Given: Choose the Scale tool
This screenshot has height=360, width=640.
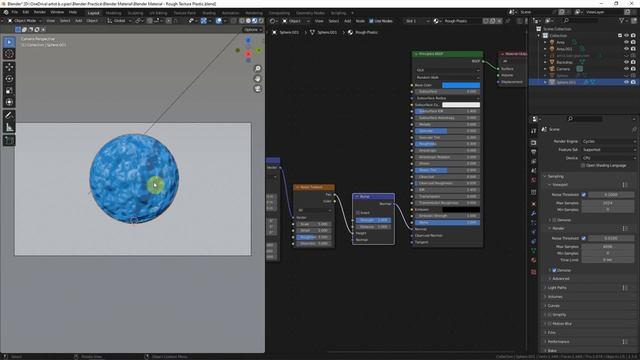Looking at the screenshot, I should (x=9, y=91).
